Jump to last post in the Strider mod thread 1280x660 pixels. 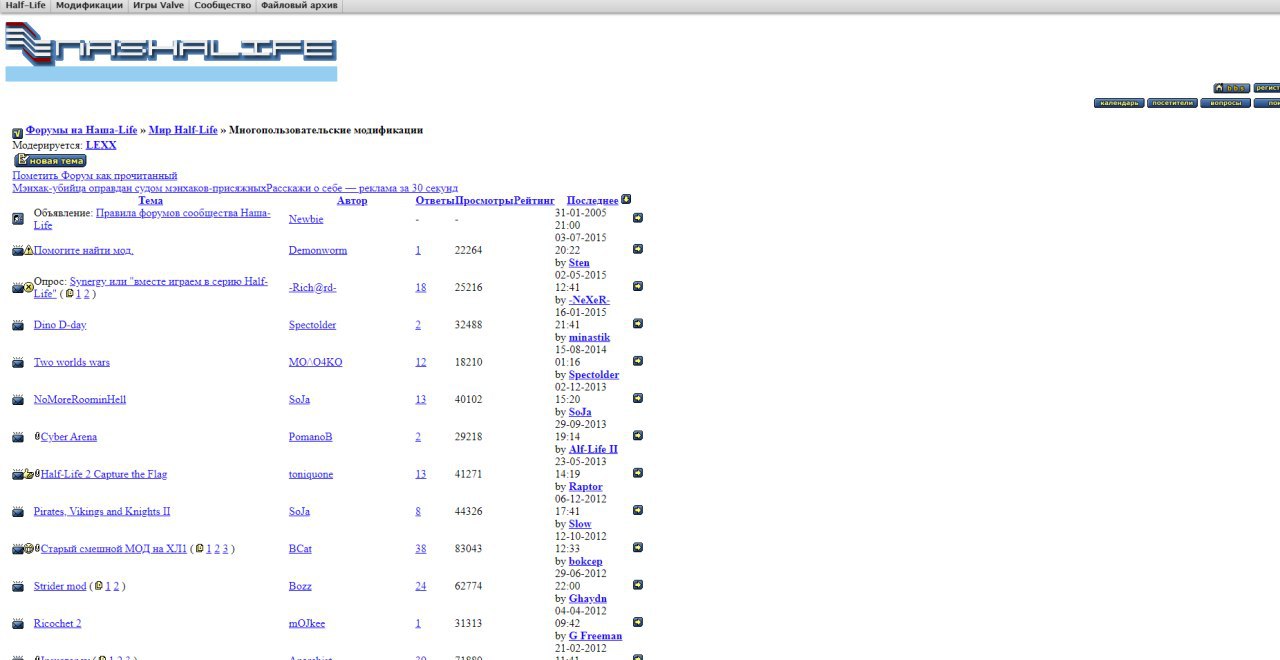(638, 585)
